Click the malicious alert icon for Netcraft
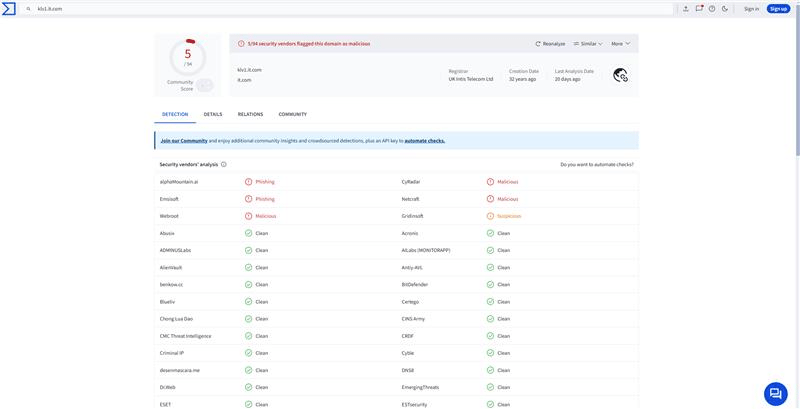The height and width of the screenshot is (409, 800). pos(490,199)
